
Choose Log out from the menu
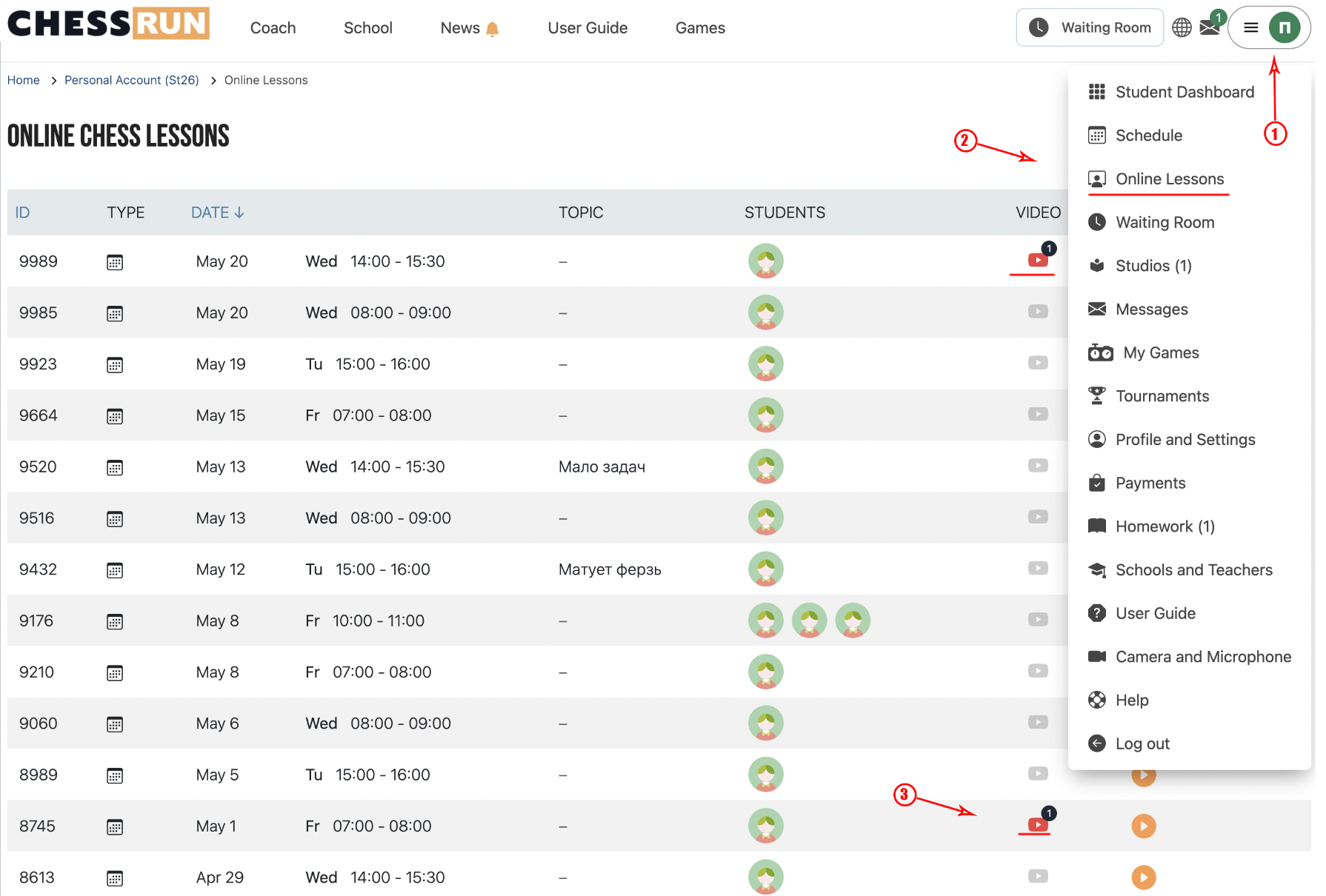click(x=1142, y=743)
